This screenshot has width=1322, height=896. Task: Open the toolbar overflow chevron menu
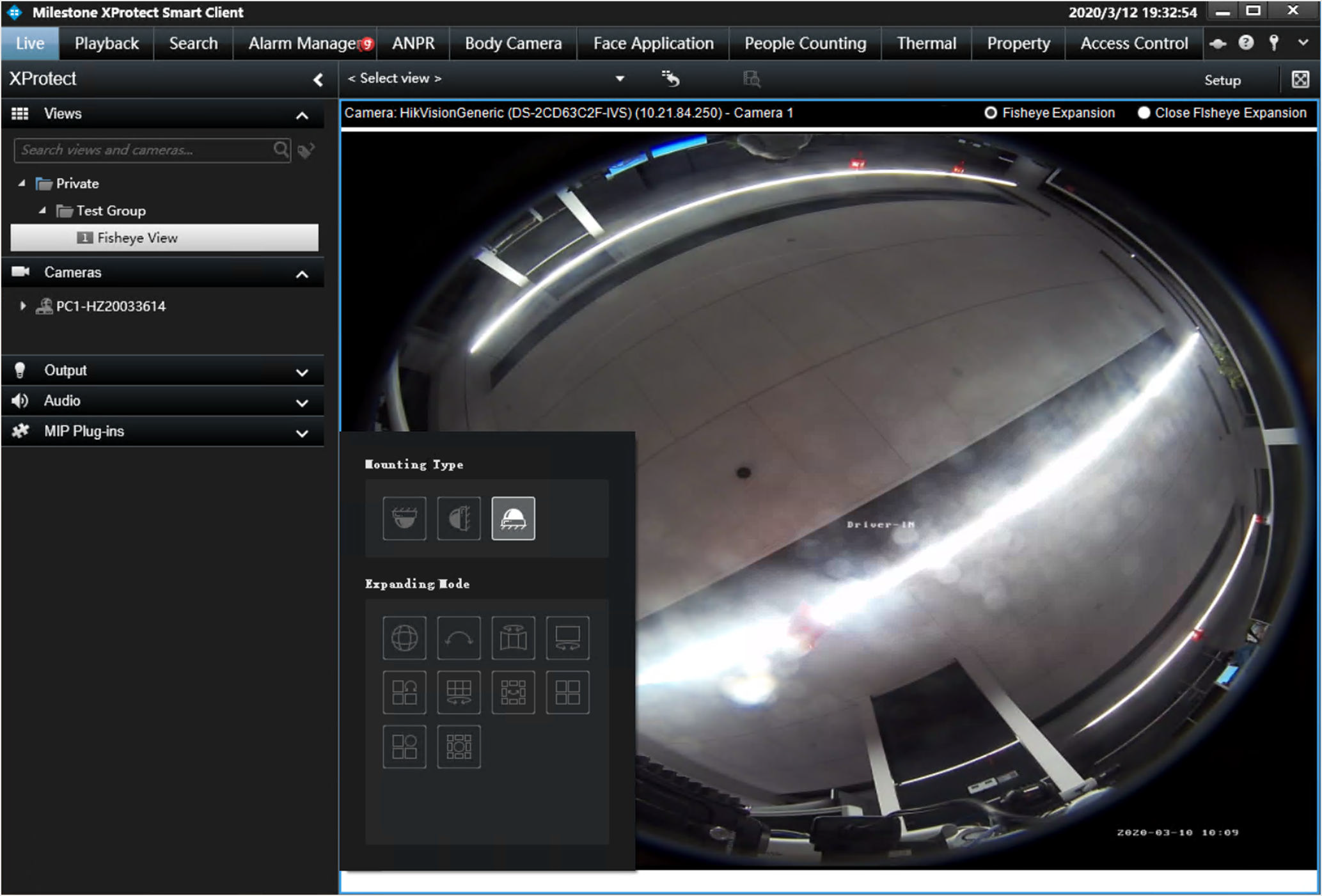(x=1303, y=43)
